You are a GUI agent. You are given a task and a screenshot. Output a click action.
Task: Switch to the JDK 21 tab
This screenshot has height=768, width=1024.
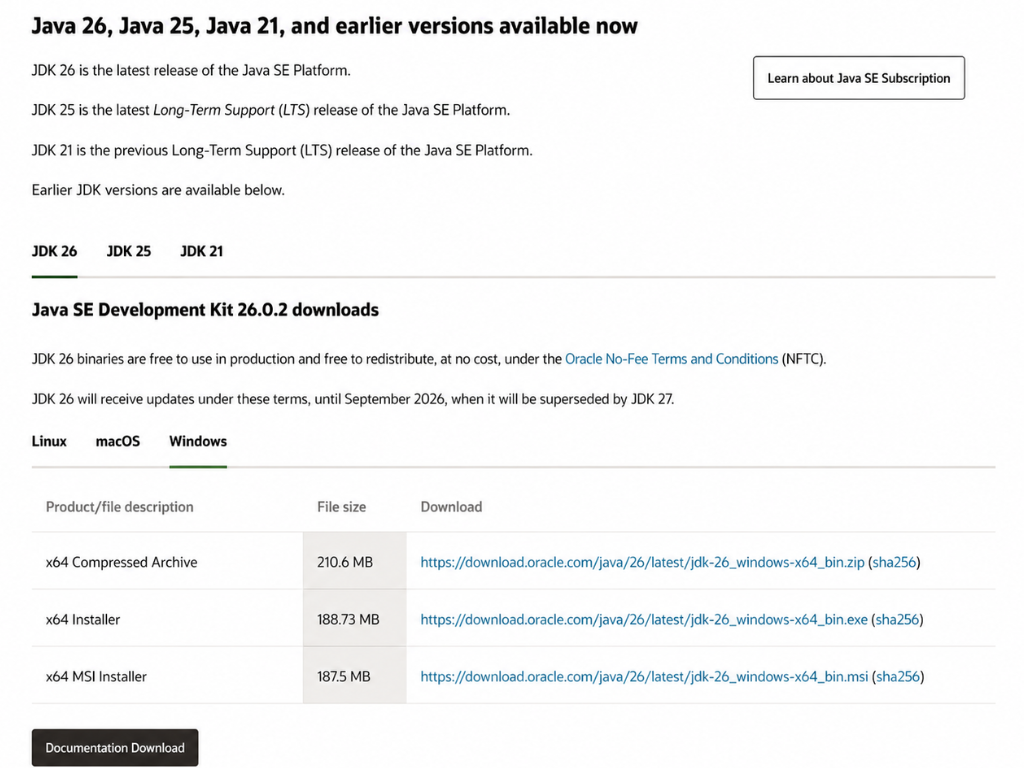pos(202,251)
